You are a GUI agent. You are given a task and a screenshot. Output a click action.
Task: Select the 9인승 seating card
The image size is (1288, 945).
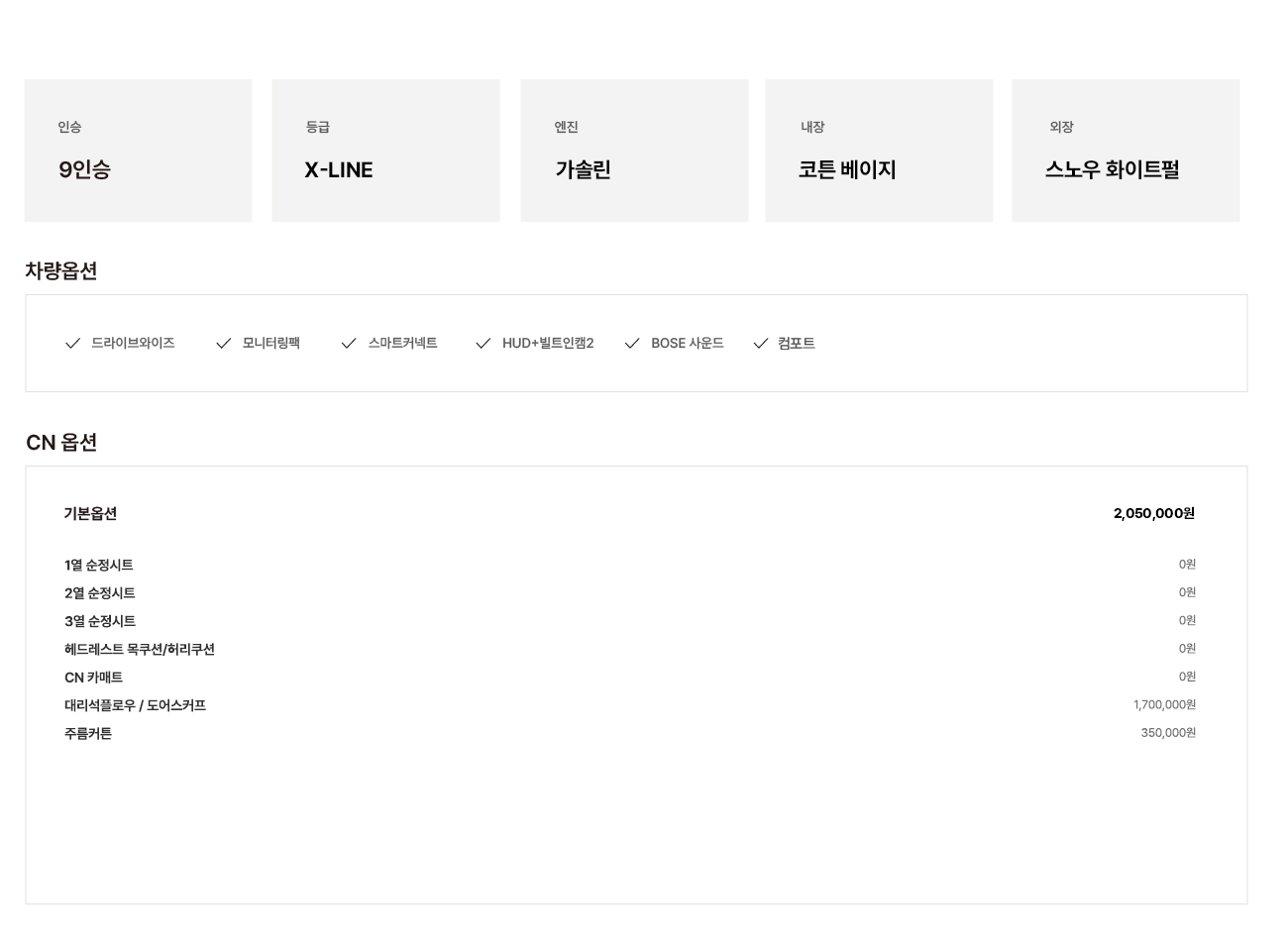click(139, 151)
